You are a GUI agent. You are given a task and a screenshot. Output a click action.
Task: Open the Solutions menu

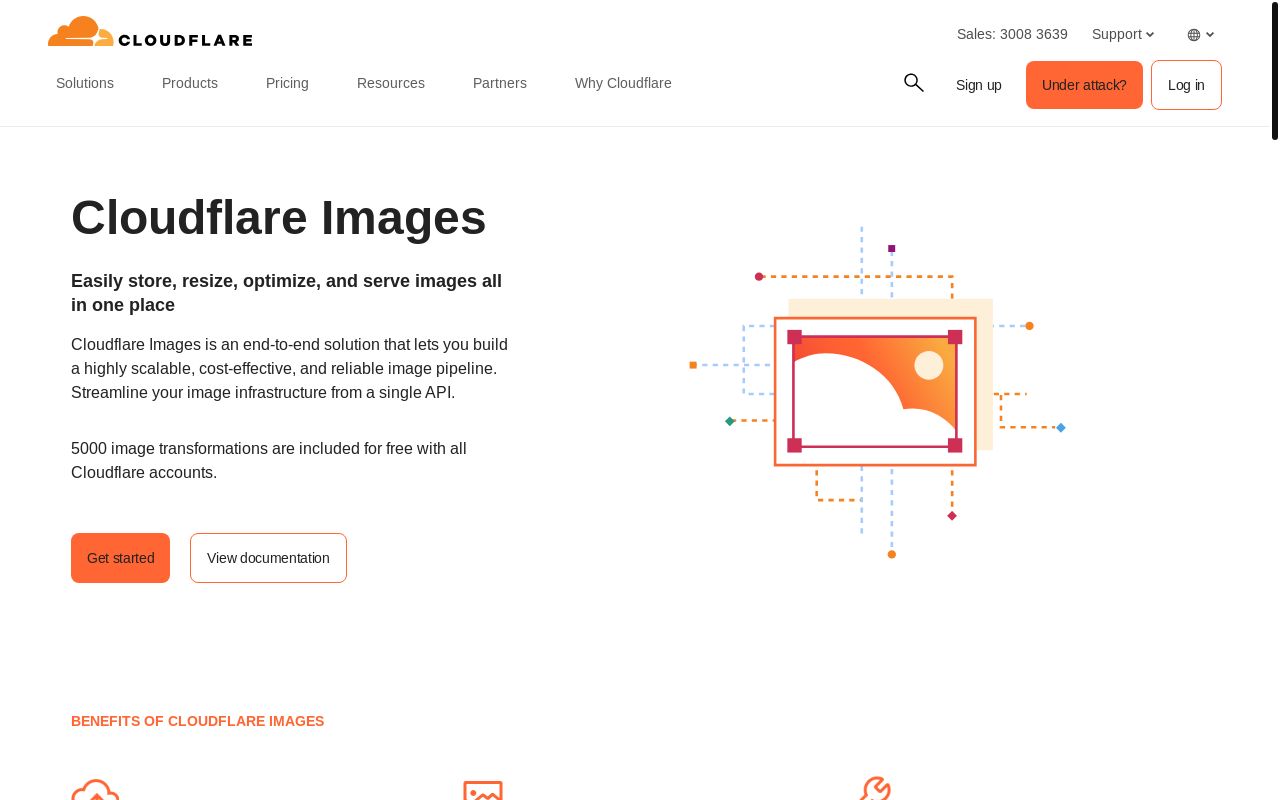pyautogui.click(x=85, y=83)
